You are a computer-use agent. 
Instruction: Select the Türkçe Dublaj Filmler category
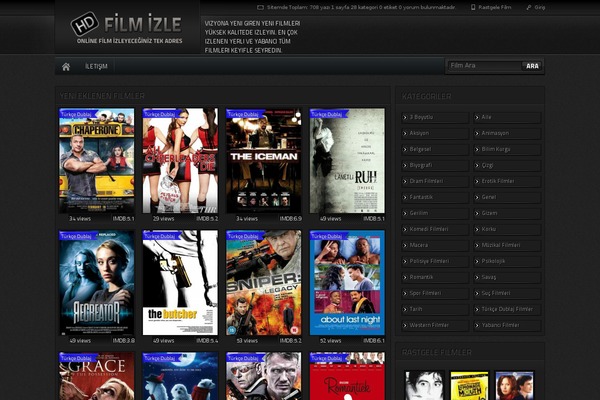(x=507, y=309)
